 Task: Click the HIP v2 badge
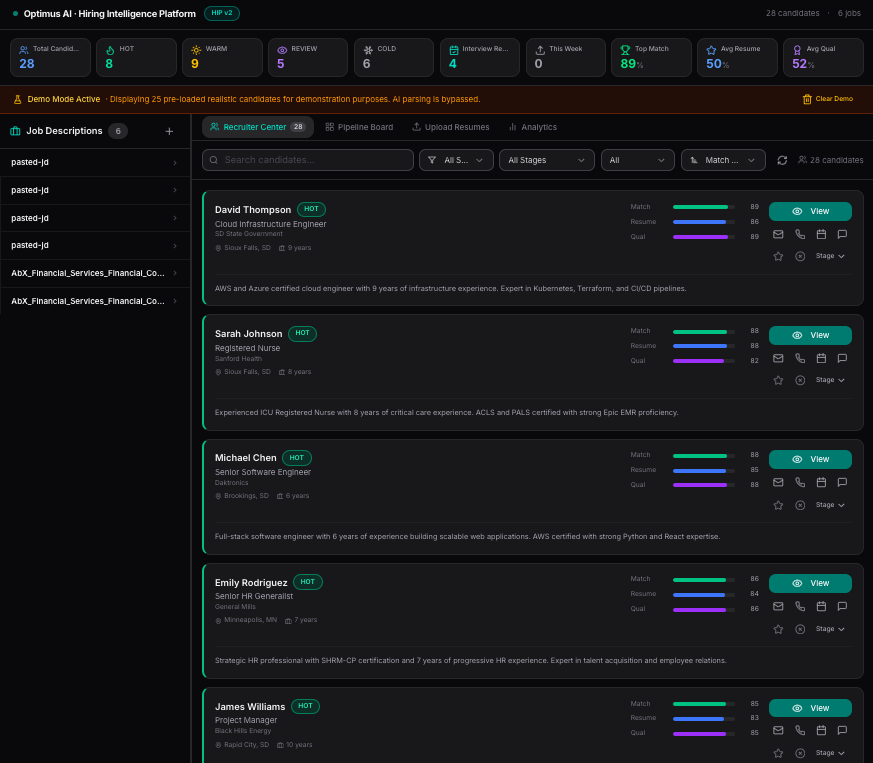pyautogui.click(x=222, y=13)
